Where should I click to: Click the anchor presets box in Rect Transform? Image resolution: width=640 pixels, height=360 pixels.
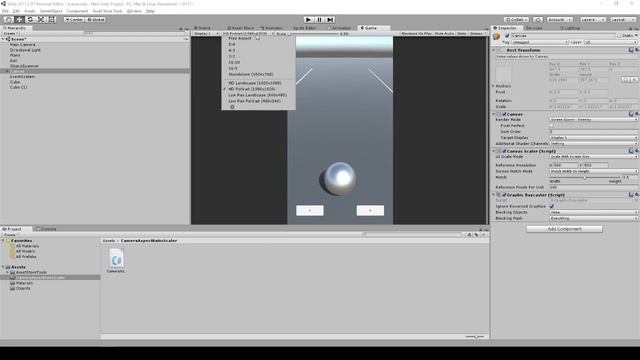(503, 75)
